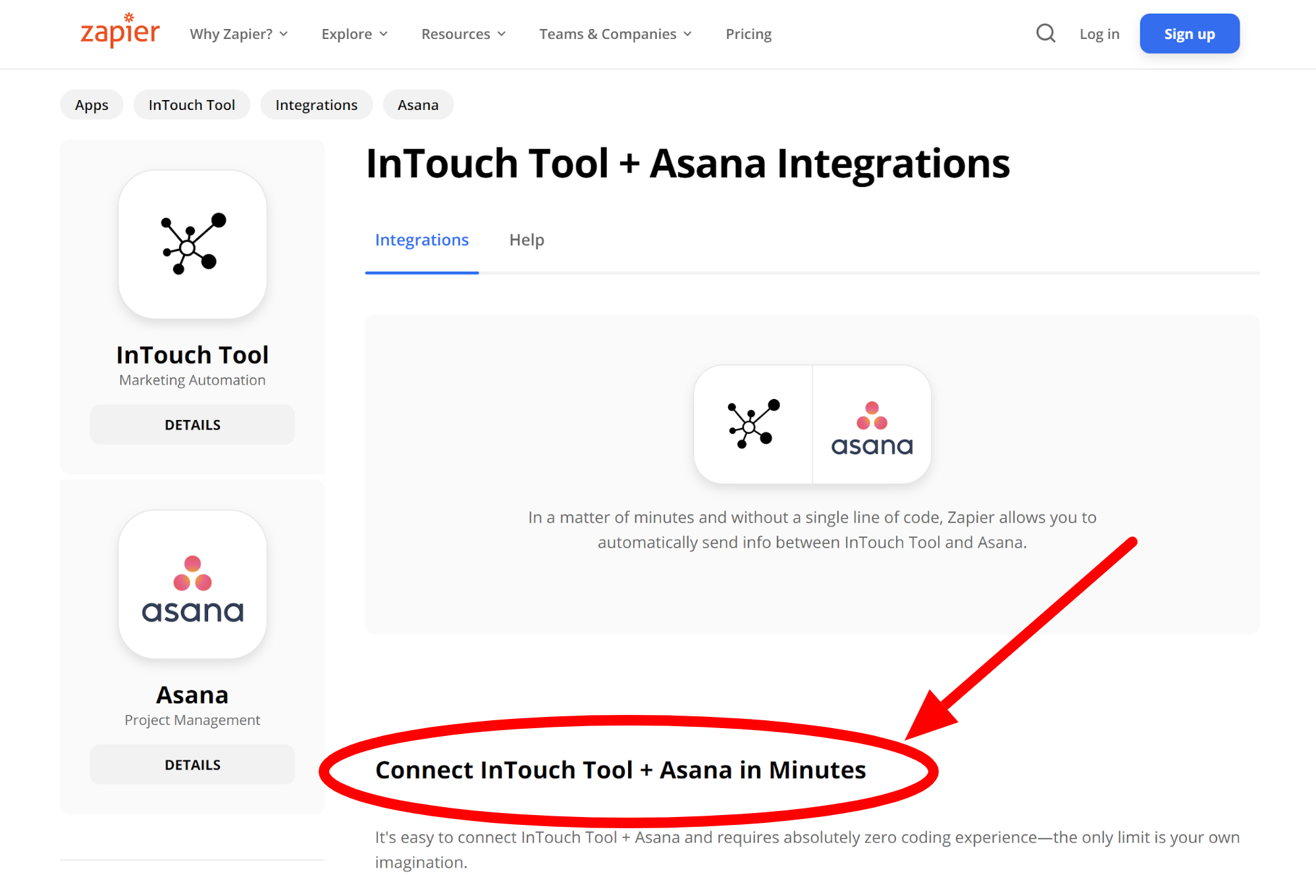Expand the Why Zapier? menu
The width and height of the screenshot is (1316, 896).
pyautogui.click(x=239, y=34)
